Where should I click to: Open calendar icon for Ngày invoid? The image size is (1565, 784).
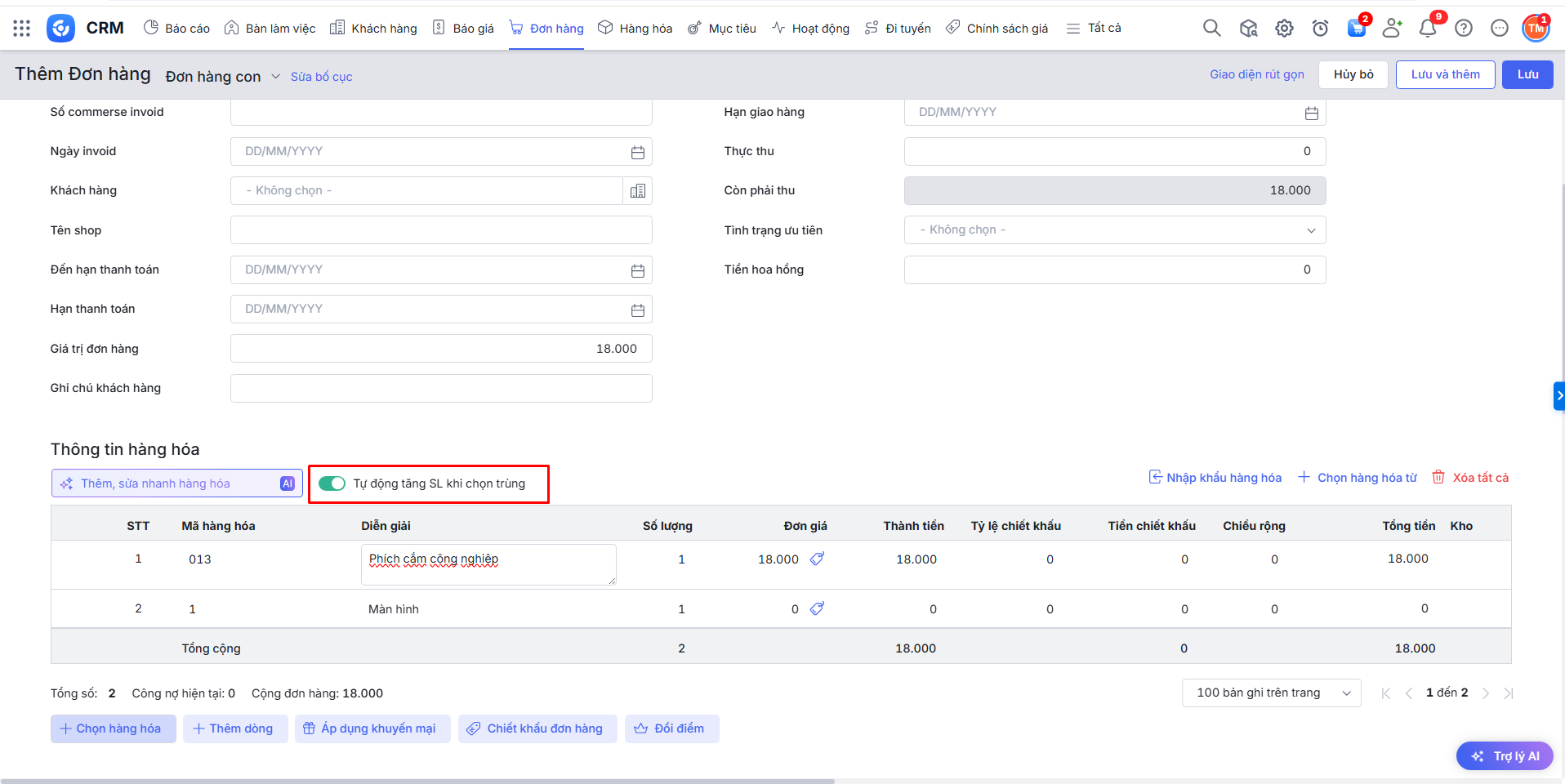(637, 152)
